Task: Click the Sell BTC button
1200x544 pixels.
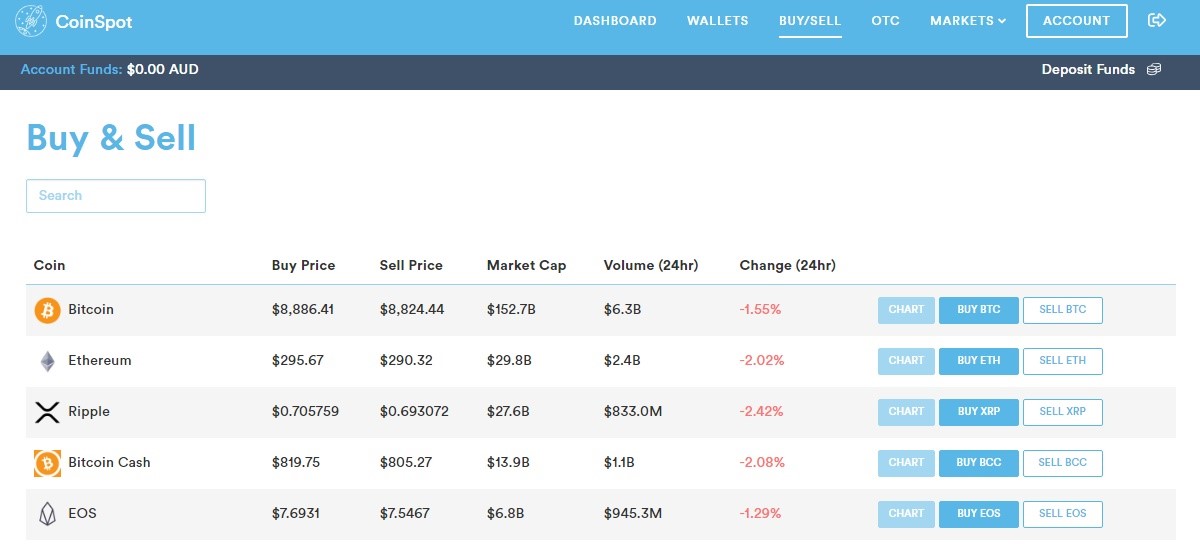Action: tap(1062, 310)
